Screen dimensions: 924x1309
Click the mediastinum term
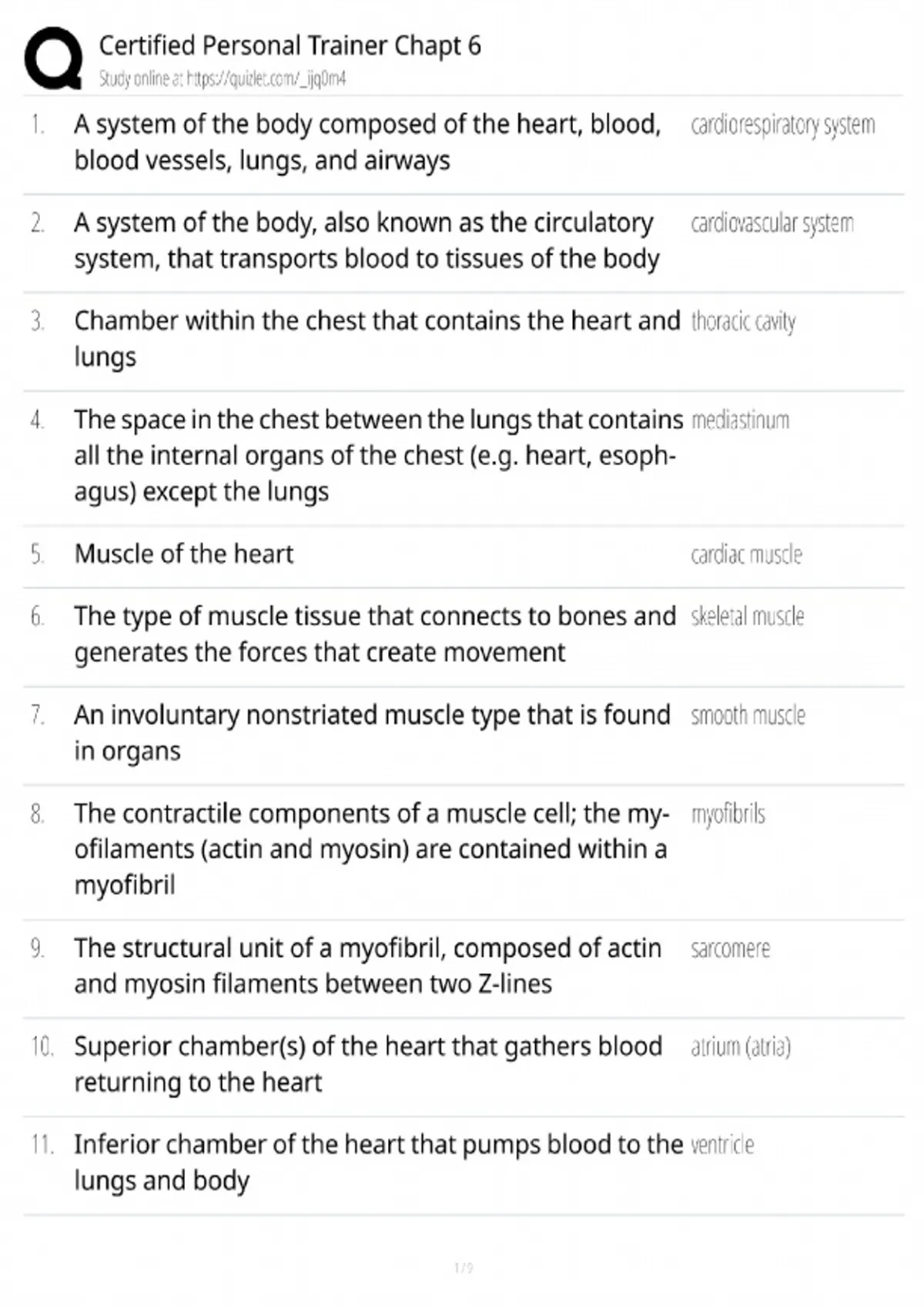coord(740,420)
